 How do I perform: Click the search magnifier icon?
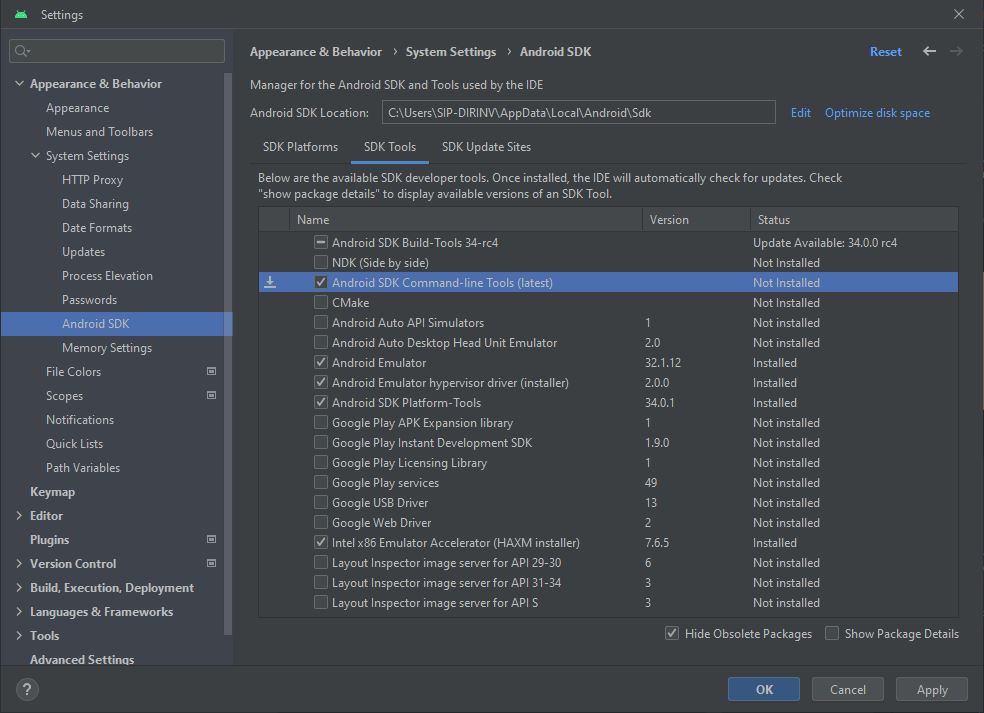tap(23, 51)
